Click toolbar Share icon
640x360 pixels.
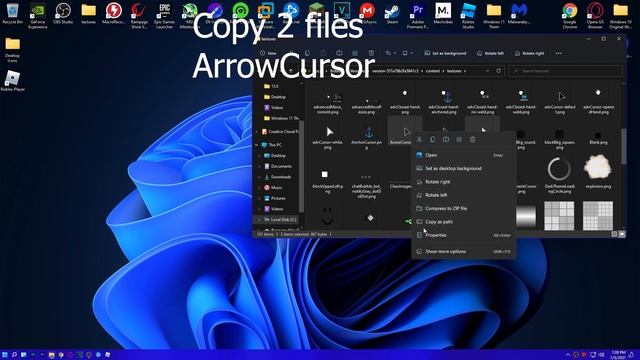tap(355, 53)
